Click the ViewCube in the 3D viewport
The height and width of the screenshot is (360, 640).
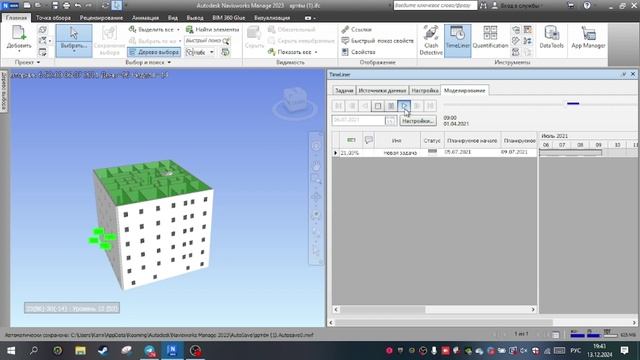295,100
